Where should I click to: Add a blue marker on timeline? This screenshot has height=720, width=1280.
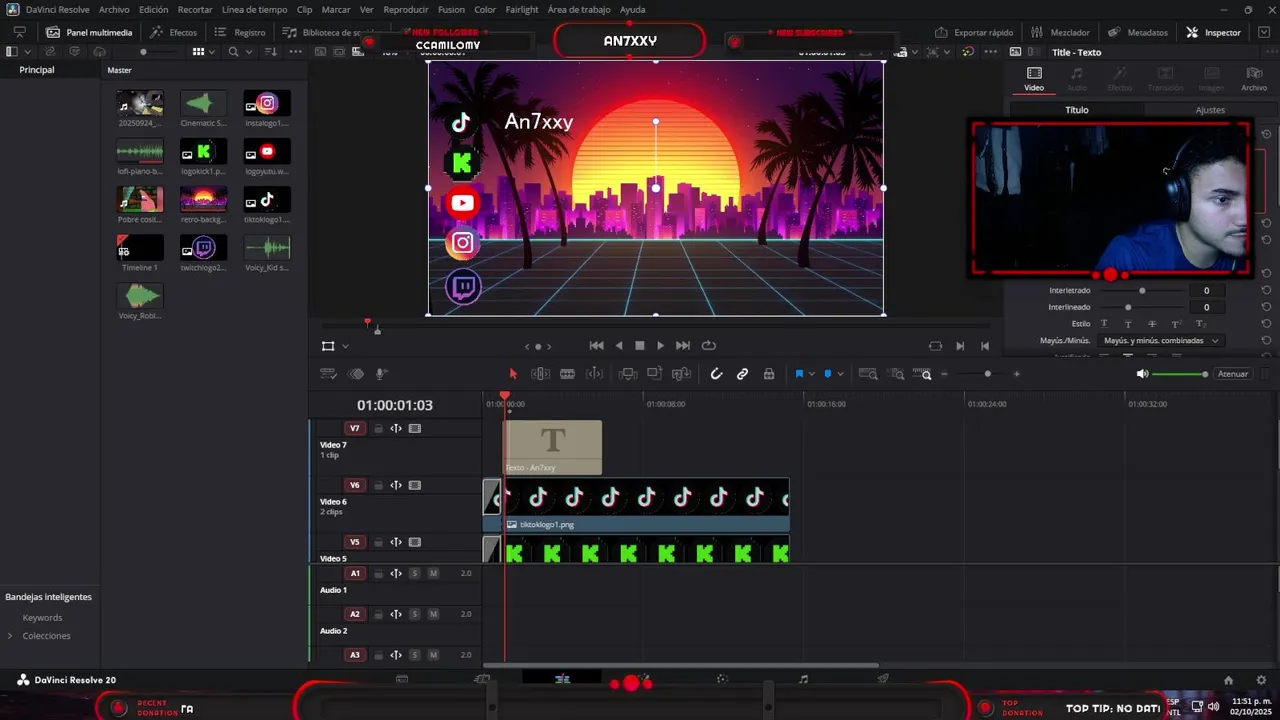coord(827,374)
